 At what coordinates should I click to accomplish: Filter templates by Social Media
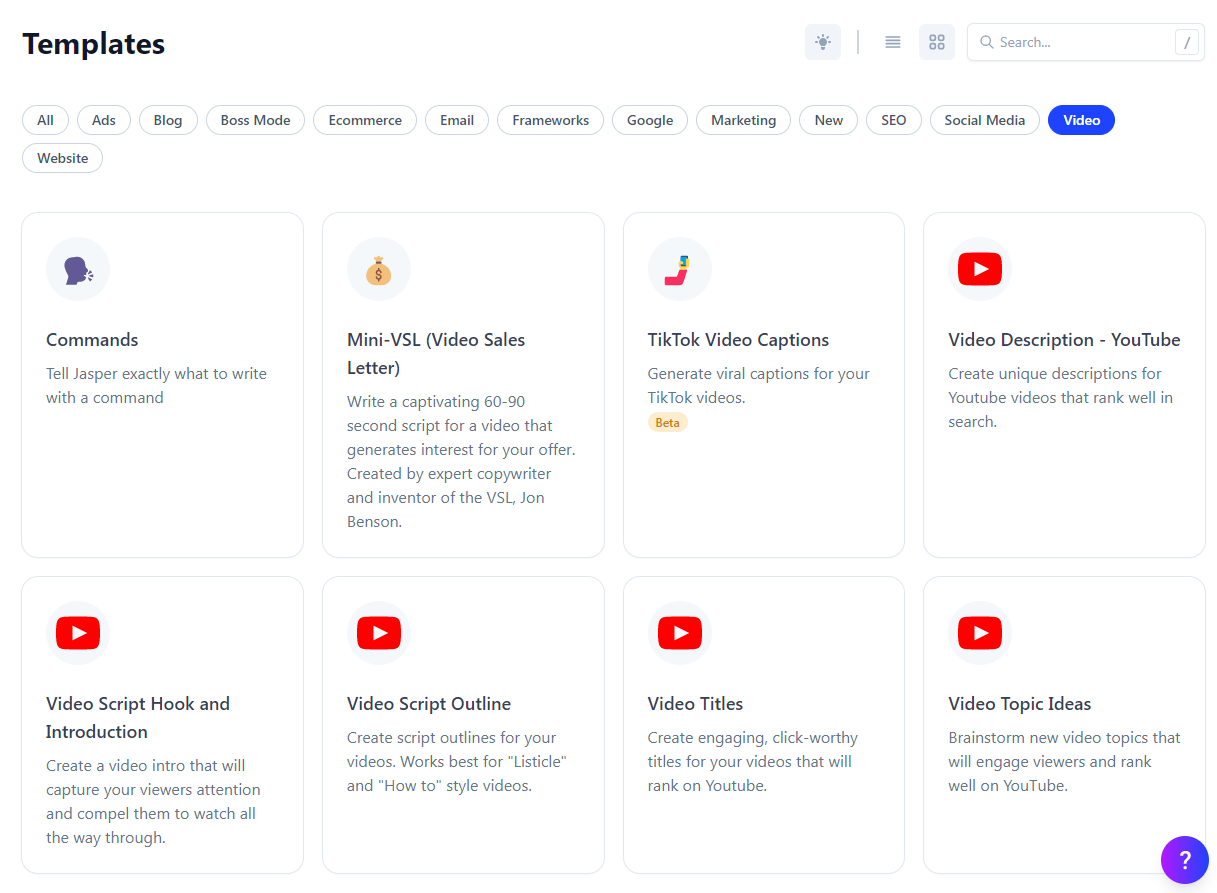coord(984,120)
